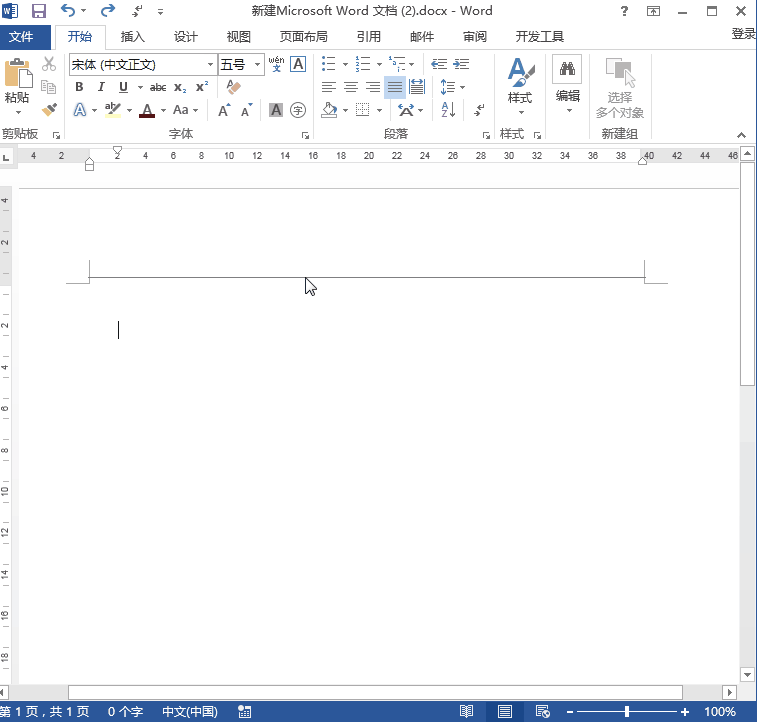Image resolution: width=757 pixels, height=722 pixels.
Task: Click the Undo arrow icon
Action: click(x=67, y=11)
